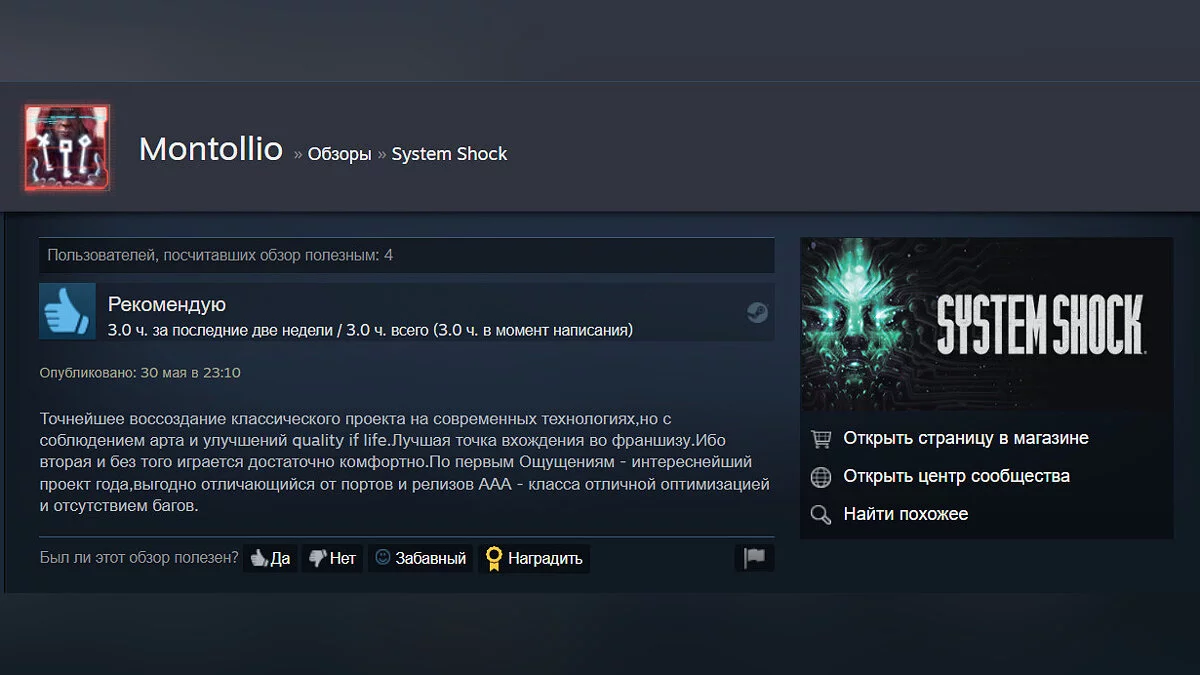1200x675 pixels.
Task: Click the helpful users count bar
Action: tap(407, 255)
